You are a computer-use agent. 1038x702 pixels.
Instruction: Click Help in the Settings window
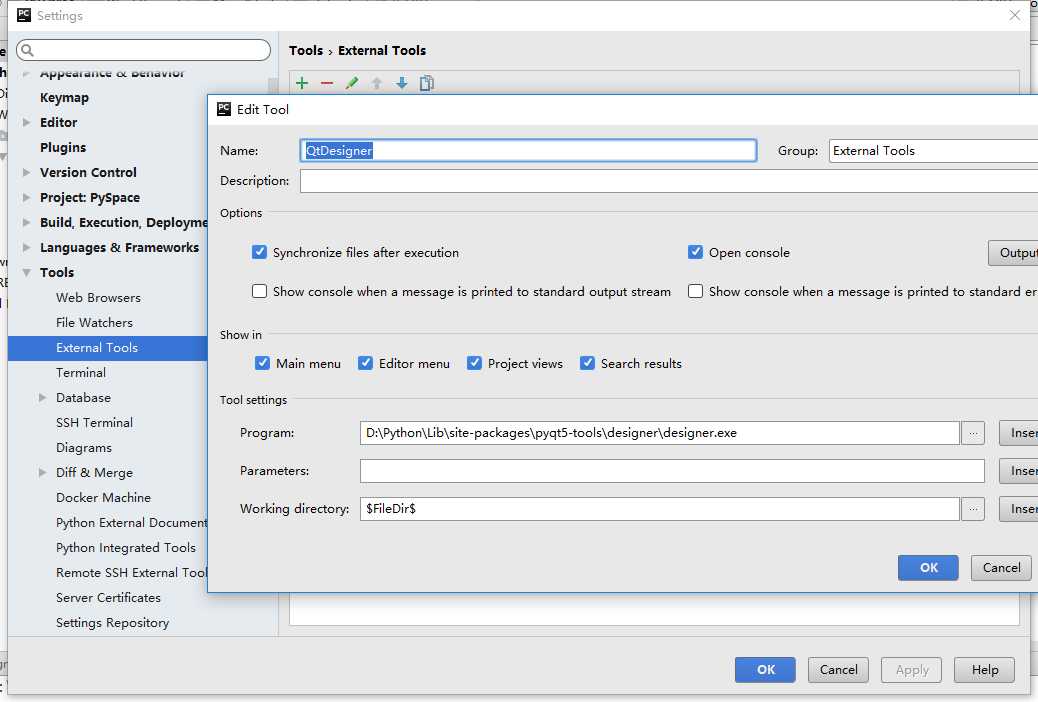pyautogui.click(x=984, y=670)
